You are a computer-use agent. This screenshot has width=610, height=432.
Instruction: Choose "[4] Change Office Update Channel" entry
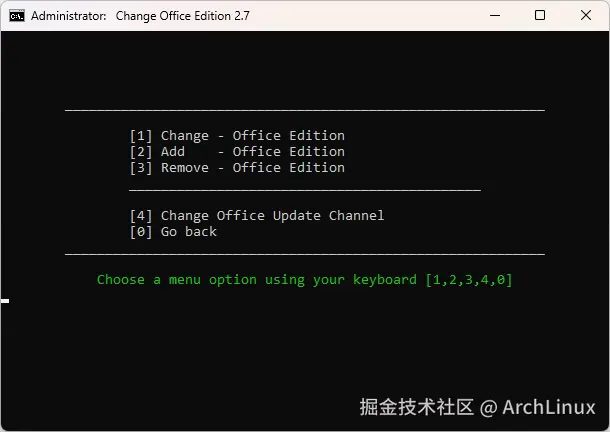pos(257,216)
